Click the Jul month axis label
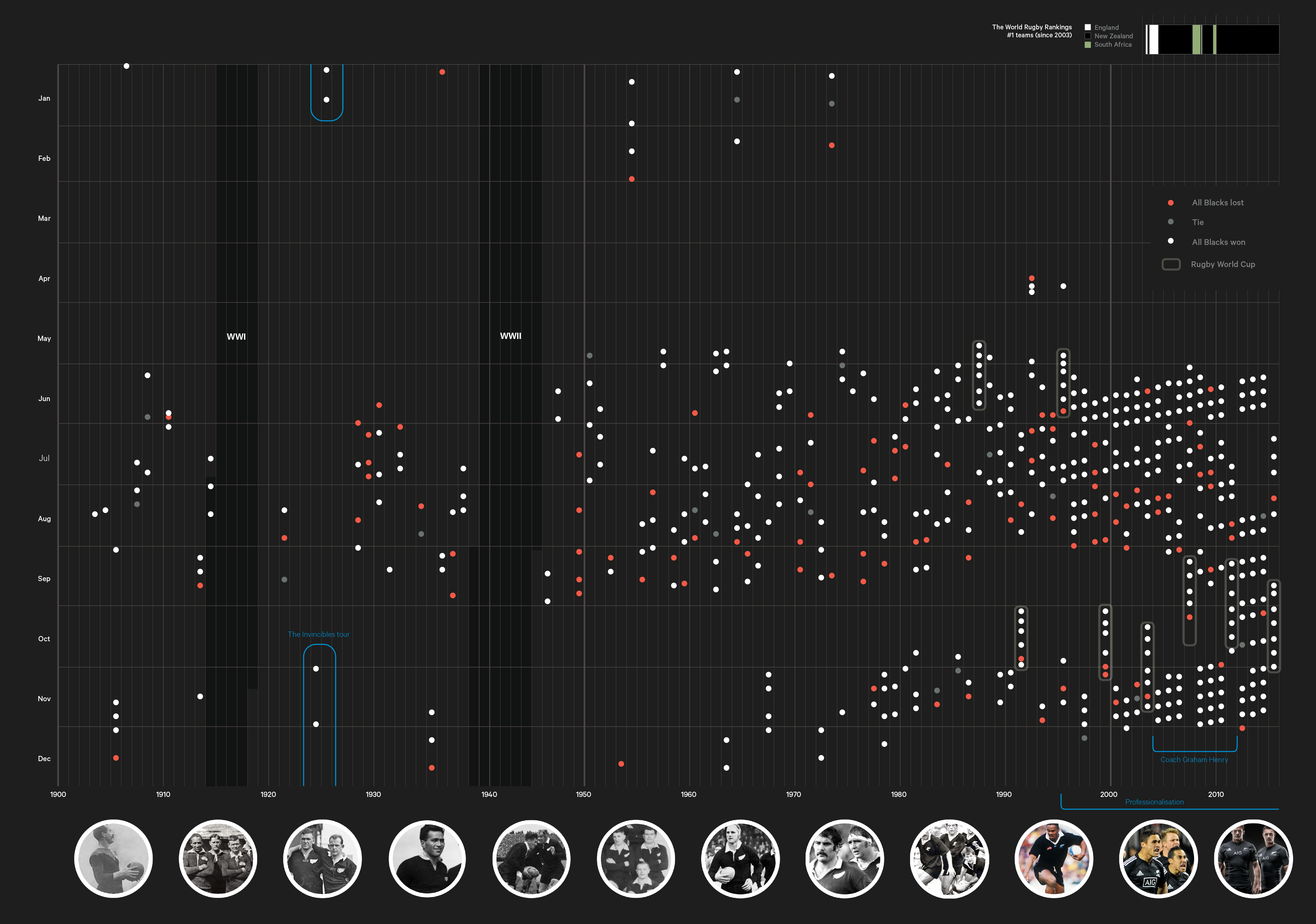 click(44, 458)
